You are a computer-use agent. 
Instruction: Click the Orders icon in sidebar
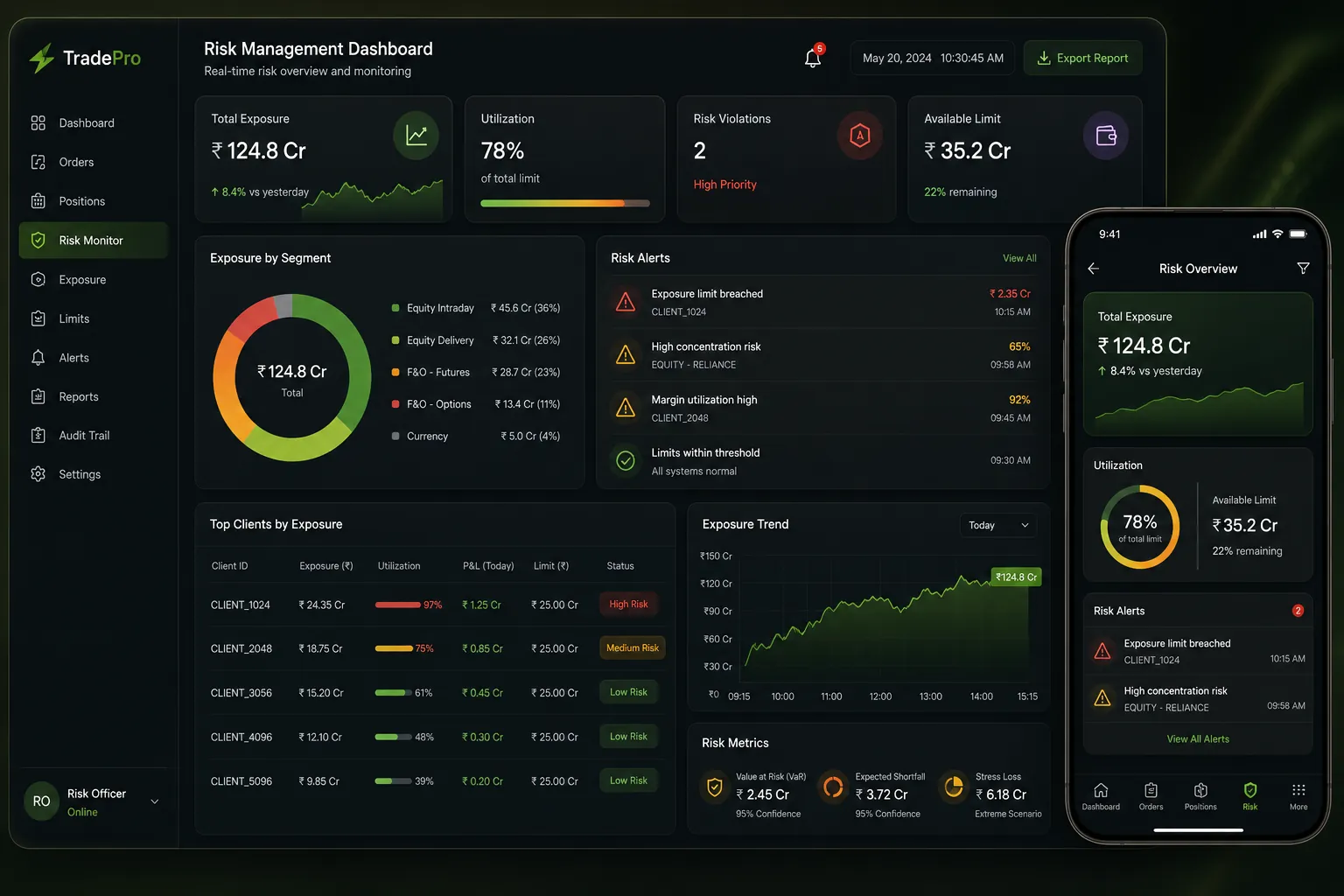point(38,162)
